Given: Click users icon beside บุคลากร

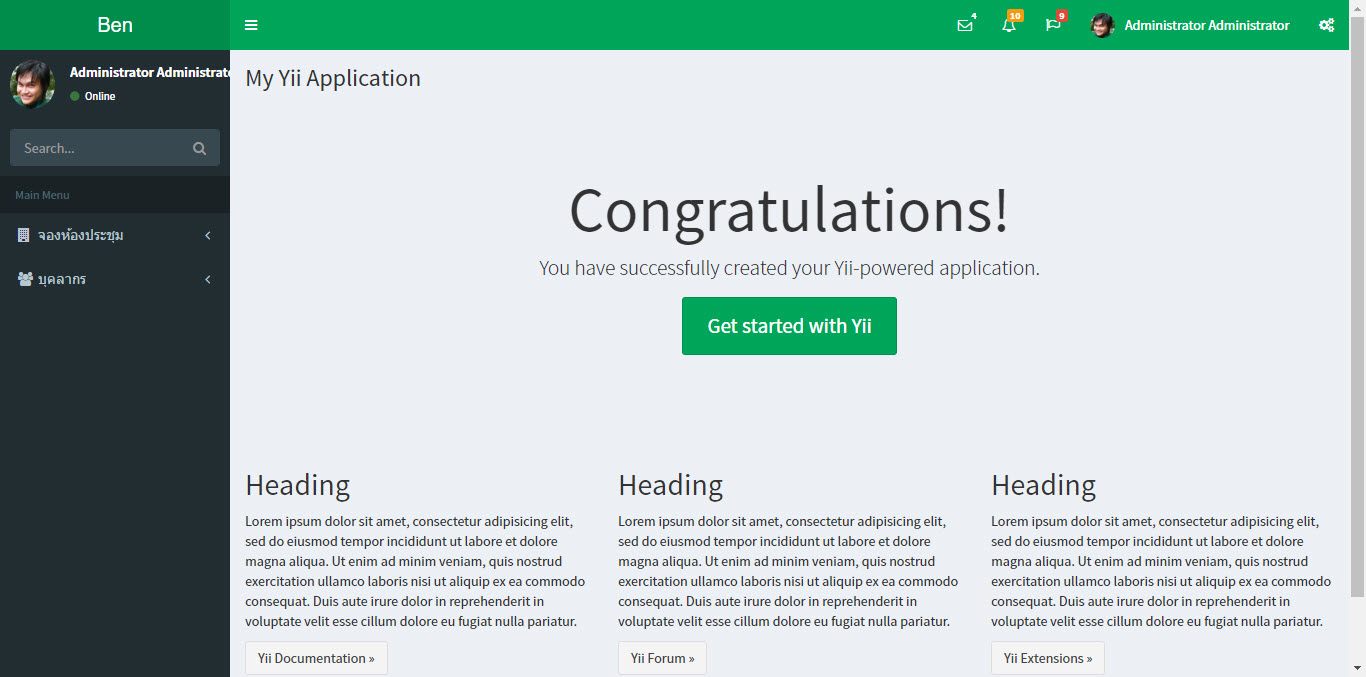Looking at the screenshot, I should pyautogui.click(x=25, y=279).
